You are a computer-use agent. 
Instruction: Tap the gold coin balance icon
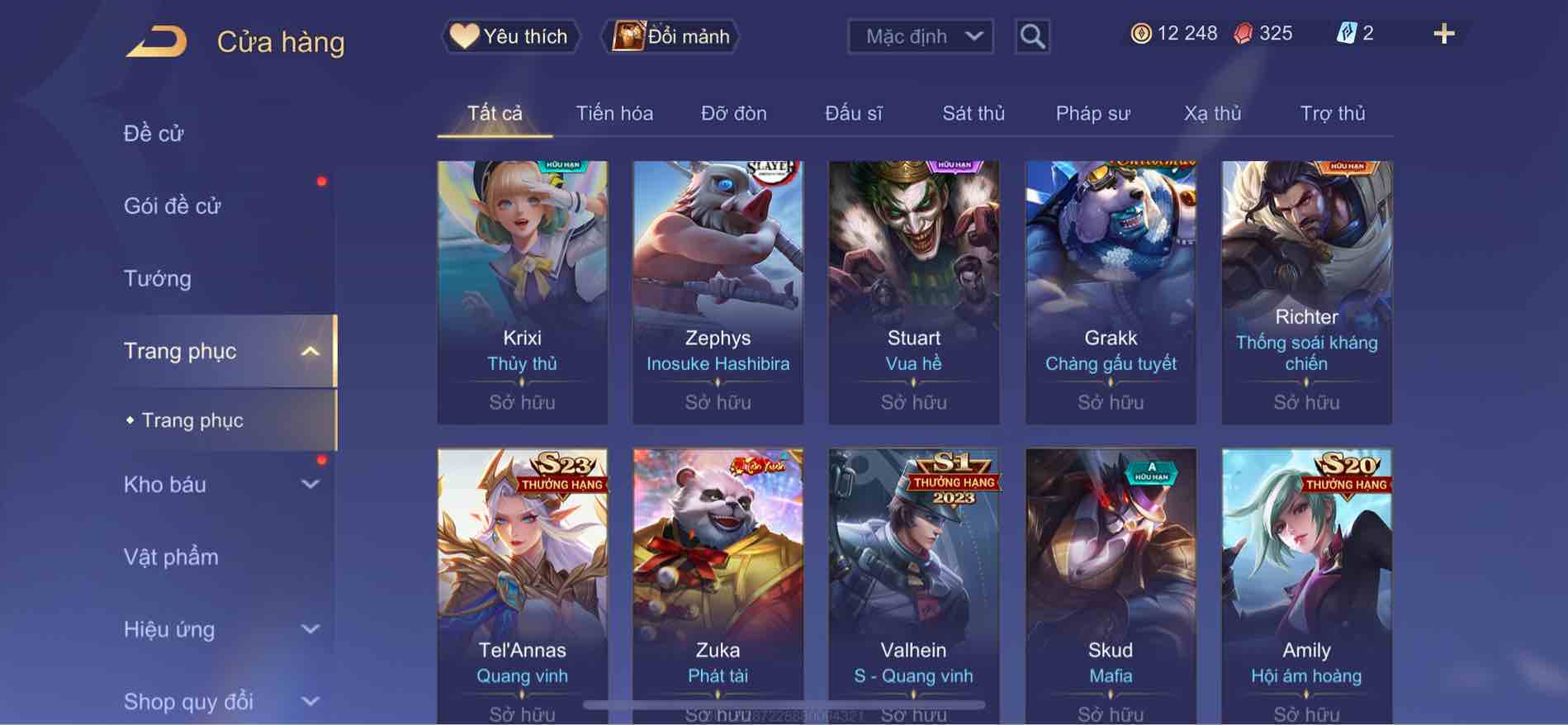click(x=1140, y=34)
